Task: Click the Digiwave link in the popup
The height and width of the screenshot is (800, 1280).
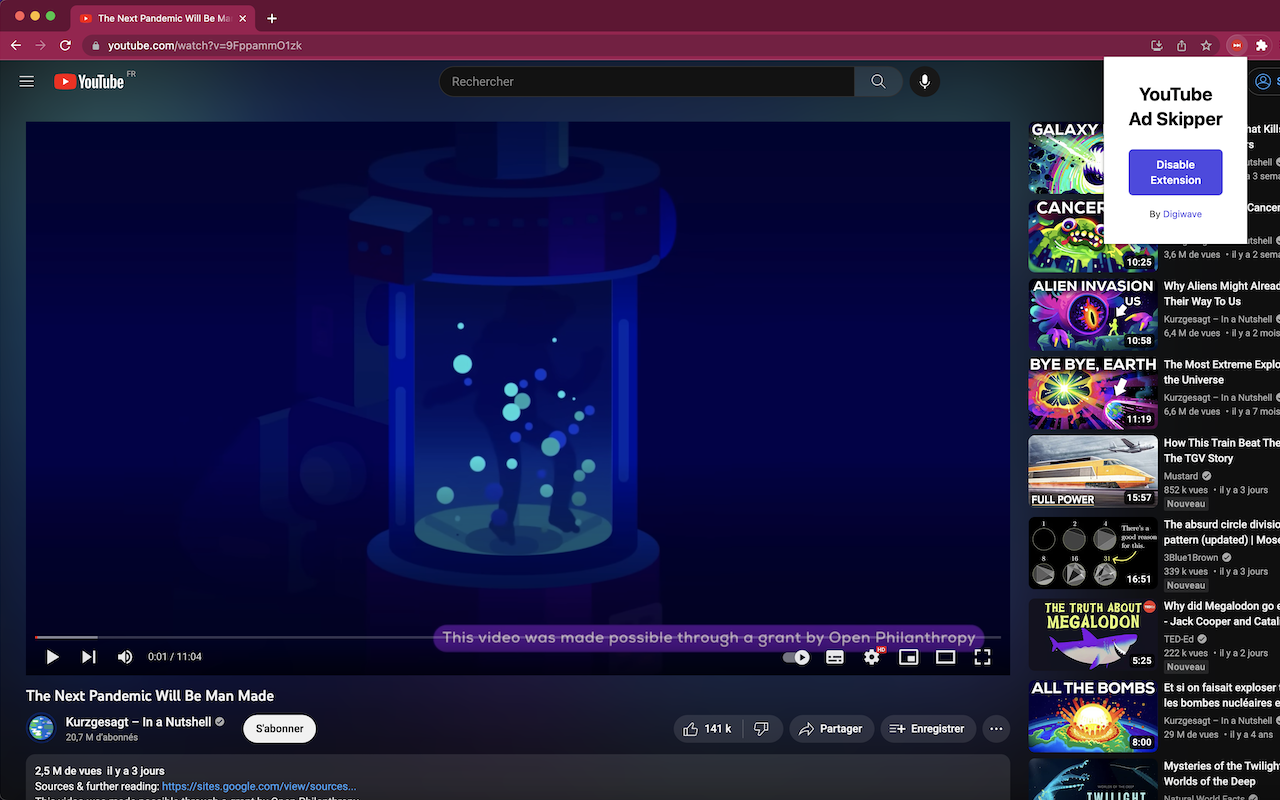Action: click(x=1182, y=214)
